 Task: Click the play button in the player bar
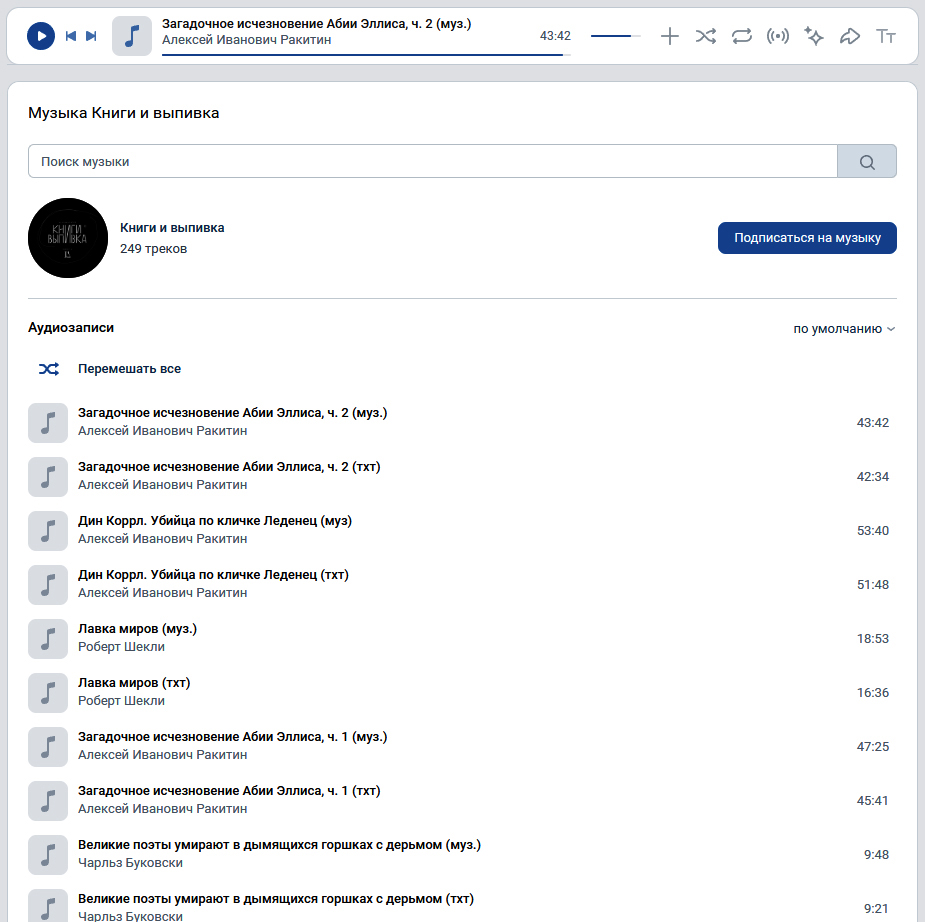pyautogui.click(x=41, y=36)
